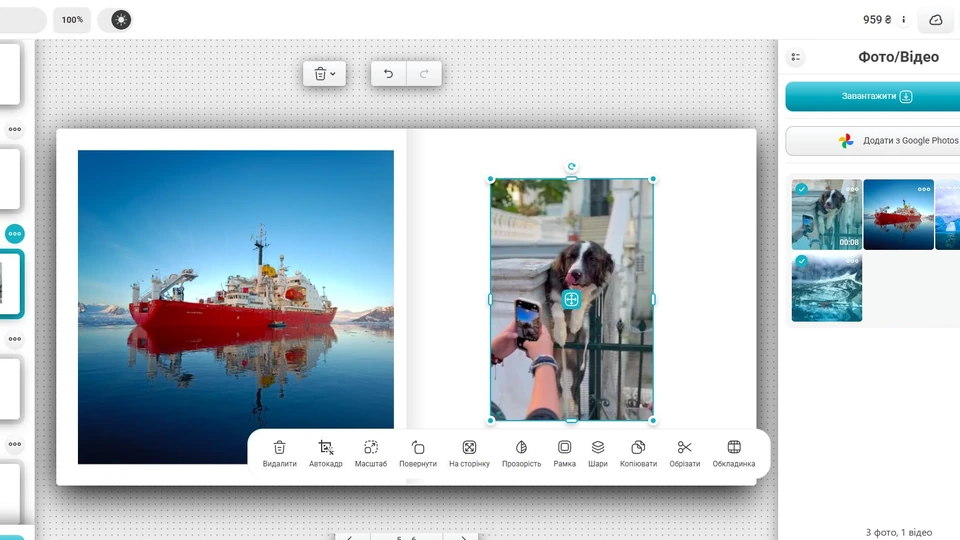
Task: Open the Шари layers tool
Action: coord(598,454)
